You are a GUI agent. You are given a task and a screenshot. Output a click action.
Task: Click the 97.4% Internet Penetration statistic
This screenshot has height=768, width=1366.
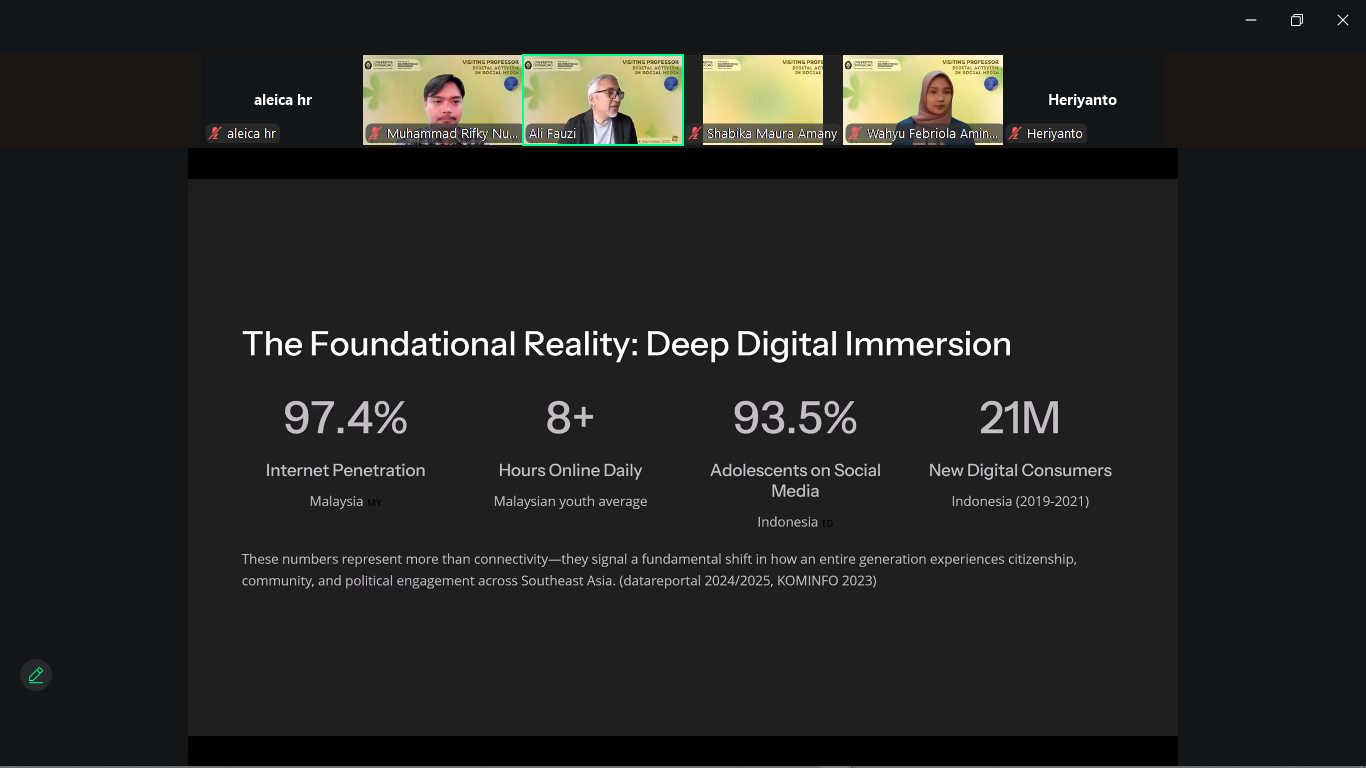(x=345, y=418)
